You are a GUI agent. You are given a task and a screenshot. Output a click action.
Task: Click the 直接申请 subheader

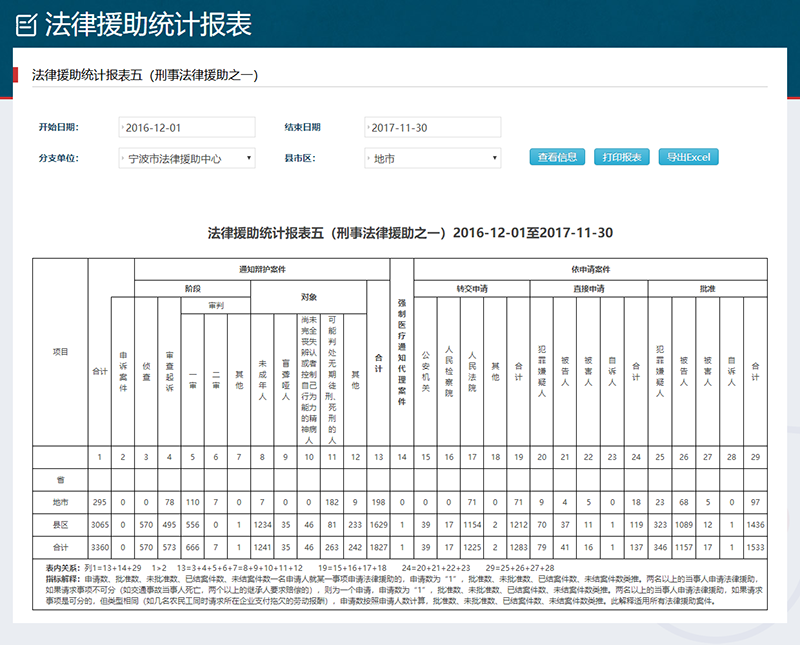click(x=589, y=289)
